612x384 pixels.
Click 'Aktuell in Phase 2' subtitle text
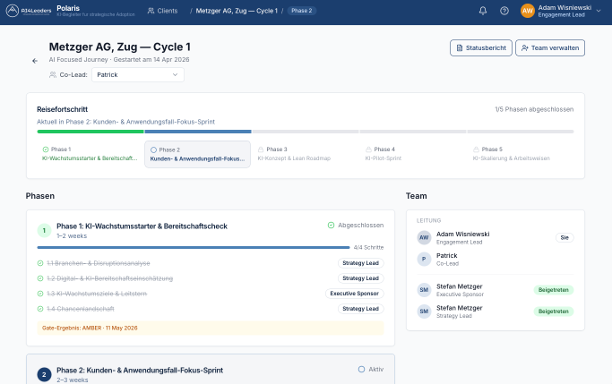click(126, 122)
